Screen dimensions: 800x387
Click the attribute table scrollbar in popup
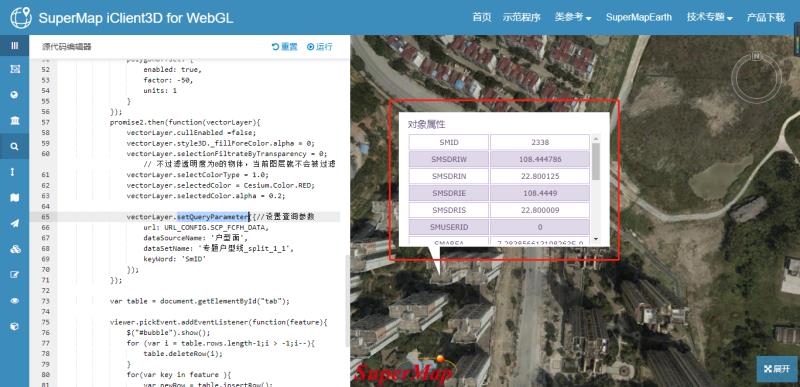(595, 161)
